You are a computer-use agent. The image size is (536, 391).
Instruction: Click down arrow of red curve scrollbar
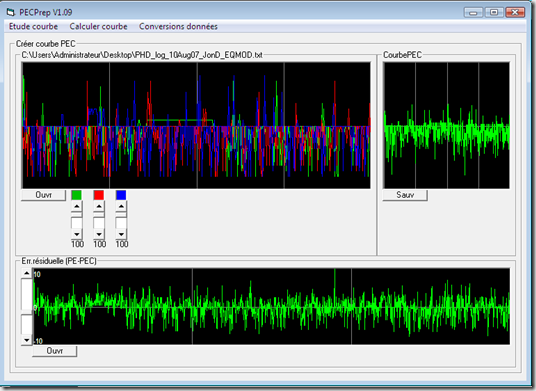pos(99,234)
